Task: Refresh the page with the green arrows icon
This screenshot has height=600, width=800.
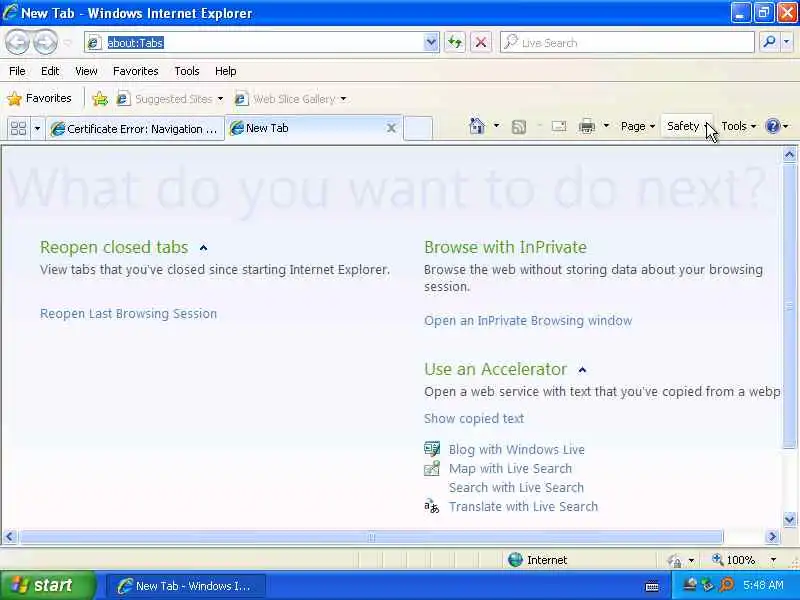Action: tap(455, 42)
